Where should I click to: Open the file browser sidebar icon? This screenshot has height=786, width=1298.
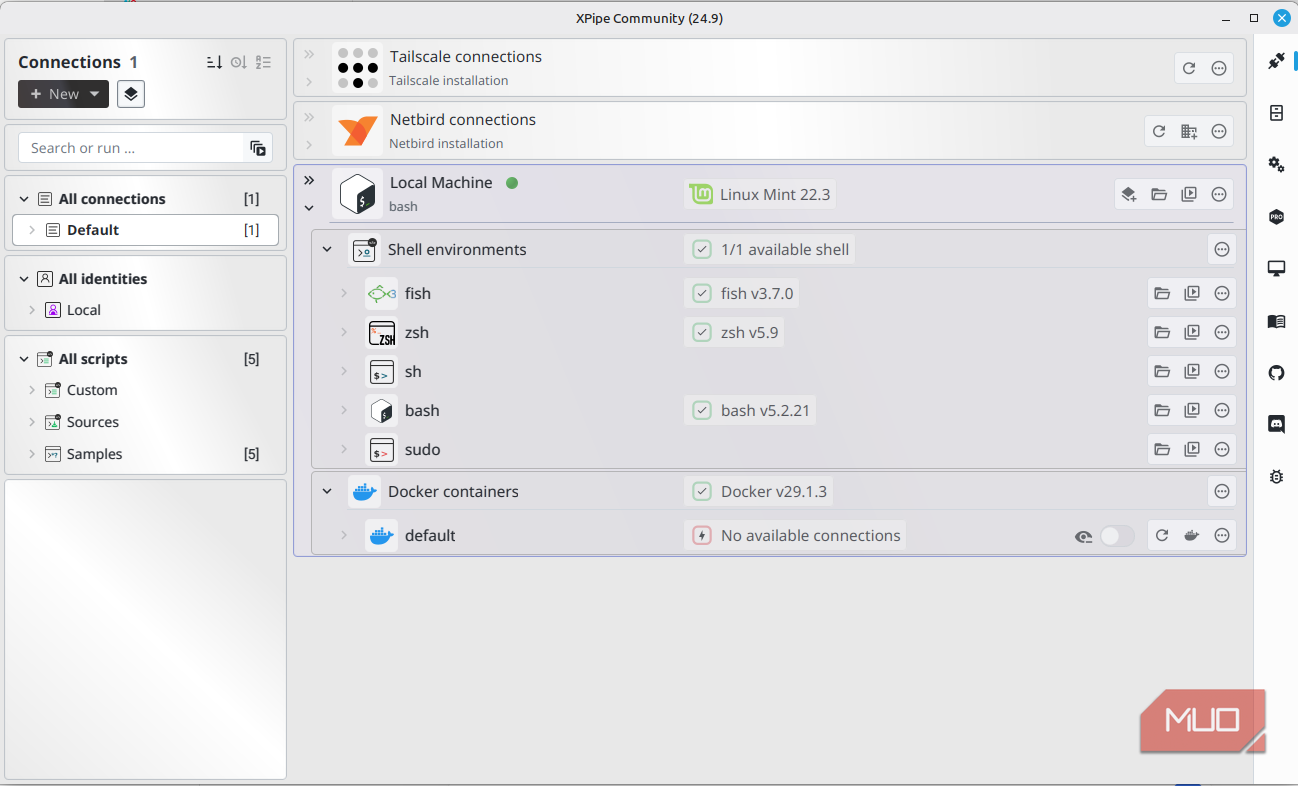pyautogui.click(x=1276, y=113)
